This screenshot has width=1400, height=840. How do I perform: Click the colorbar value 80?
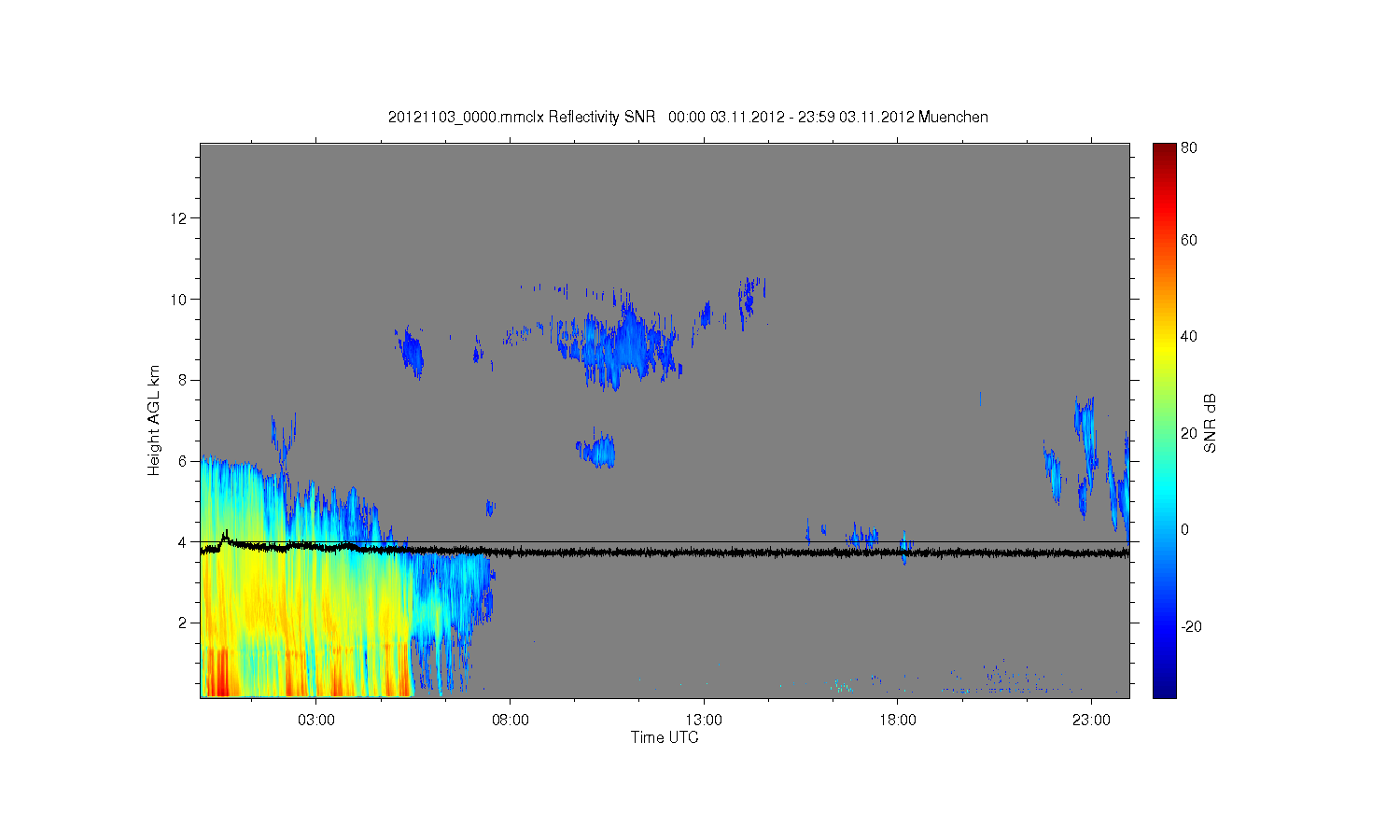(x=1189, y=147)
